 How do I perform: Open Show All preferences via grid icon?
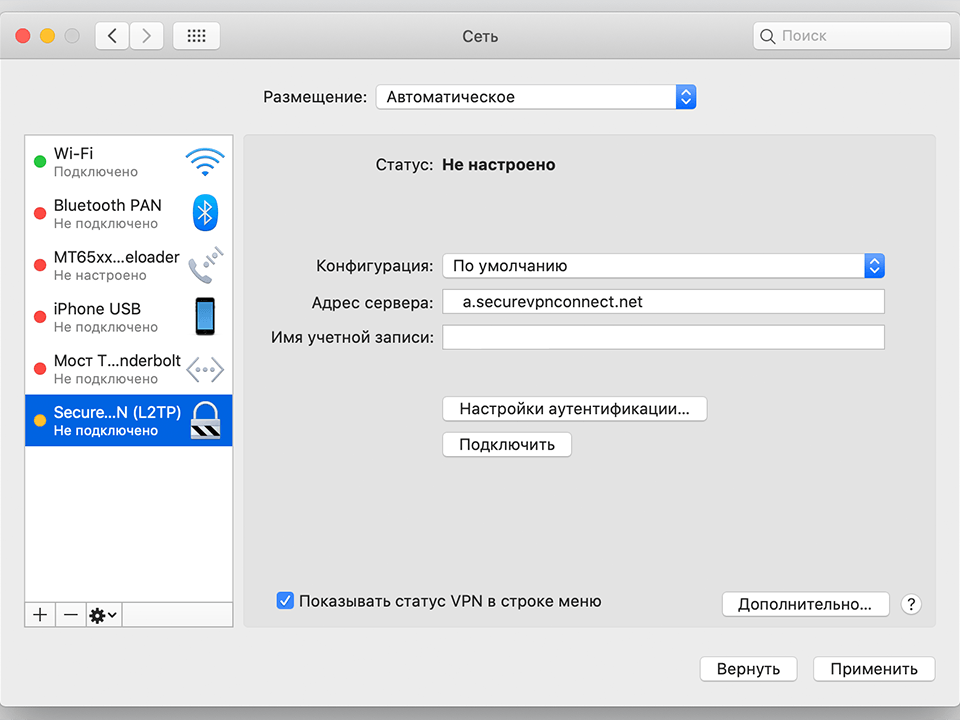tap(196, 35)
